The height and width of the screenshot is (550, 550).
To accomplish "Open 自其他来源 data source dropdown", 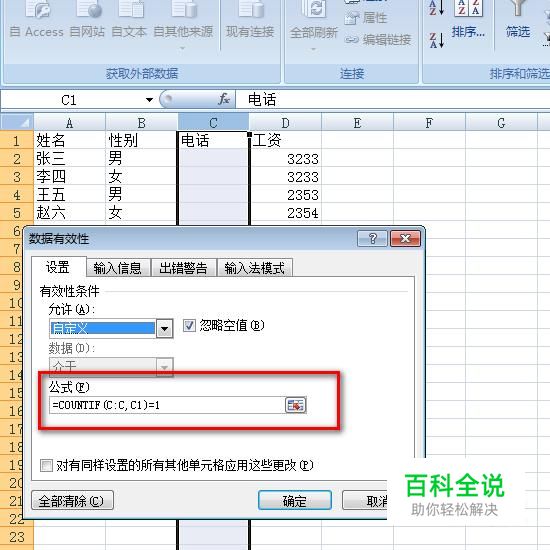I will (183, 25).
